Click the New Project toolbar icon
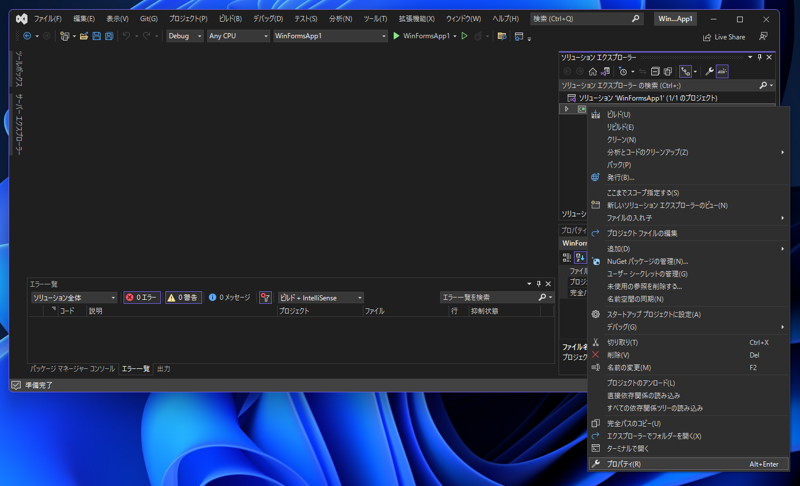 64,36
